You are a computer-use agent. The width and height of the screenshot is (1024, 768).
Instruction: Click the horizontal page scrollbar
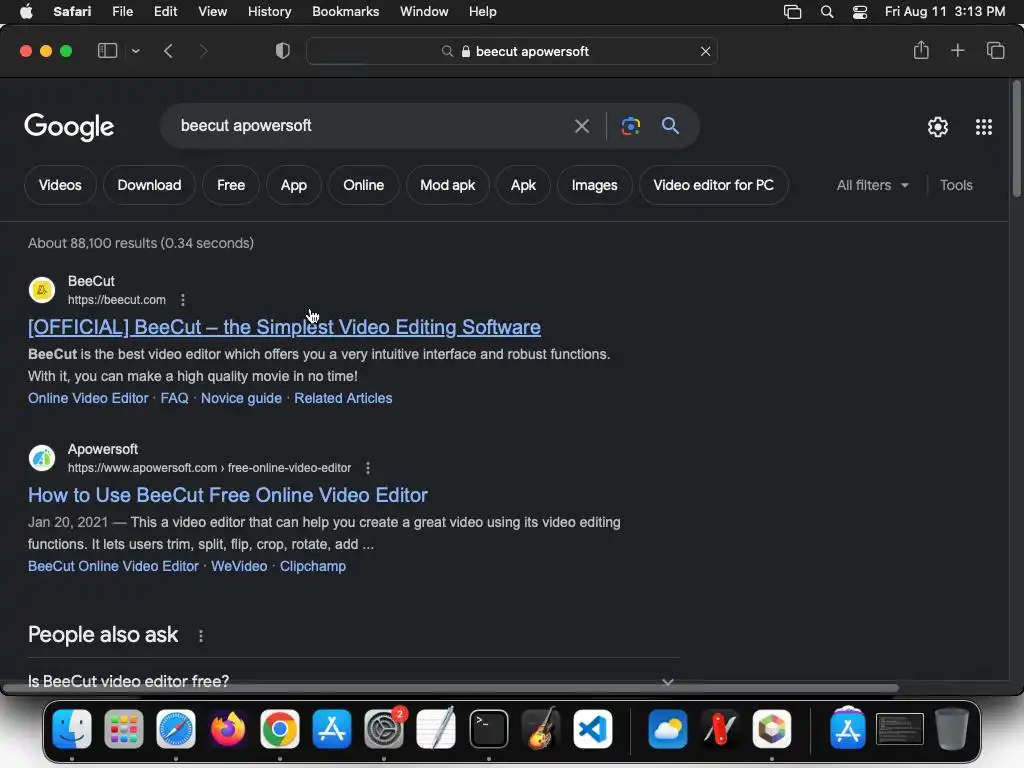(x=451, y=688)
